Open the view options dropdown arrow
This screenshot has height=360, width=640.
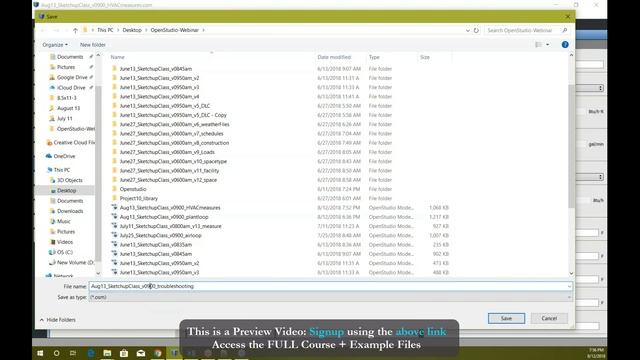[547, 45]
